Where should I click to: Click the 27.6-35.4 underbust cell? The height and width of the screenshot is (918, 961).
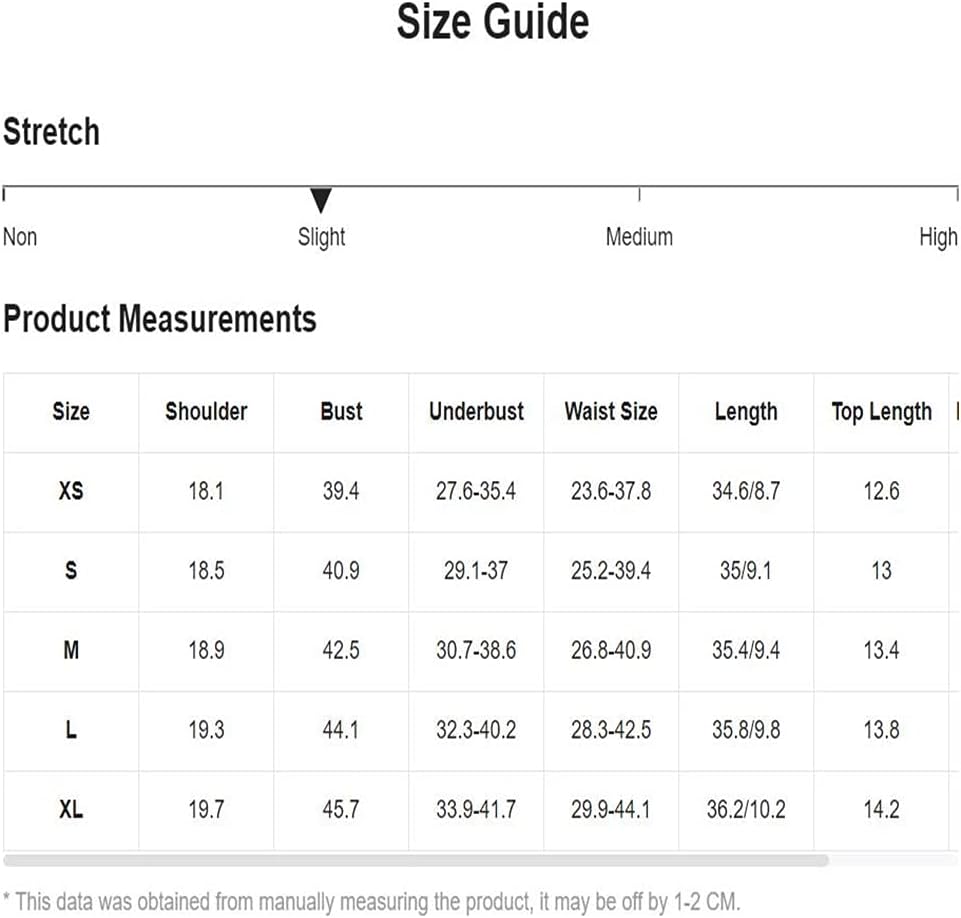point(476,491)
